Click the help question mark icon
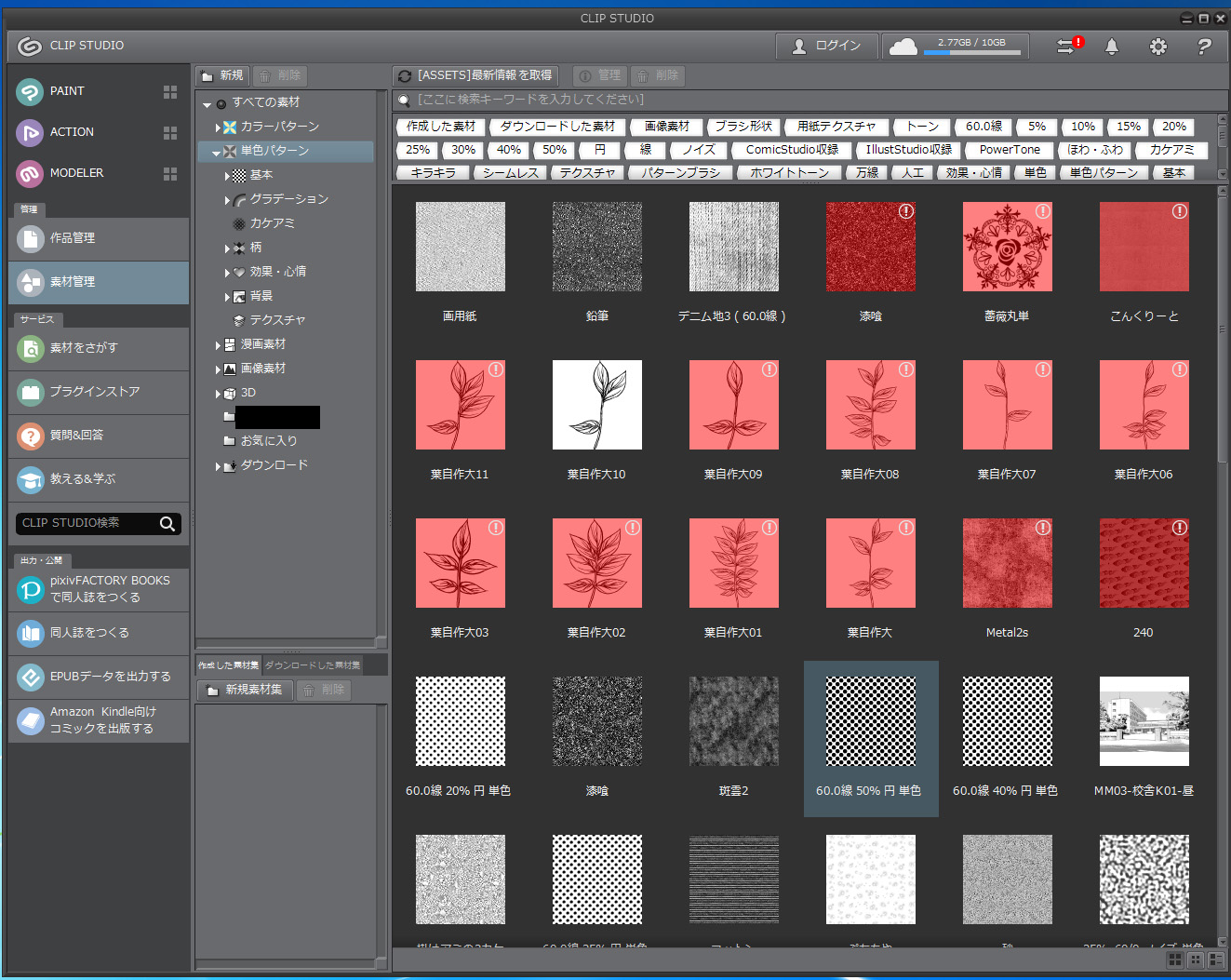This screenshot has height=980, width=1231. (1204, 47)
